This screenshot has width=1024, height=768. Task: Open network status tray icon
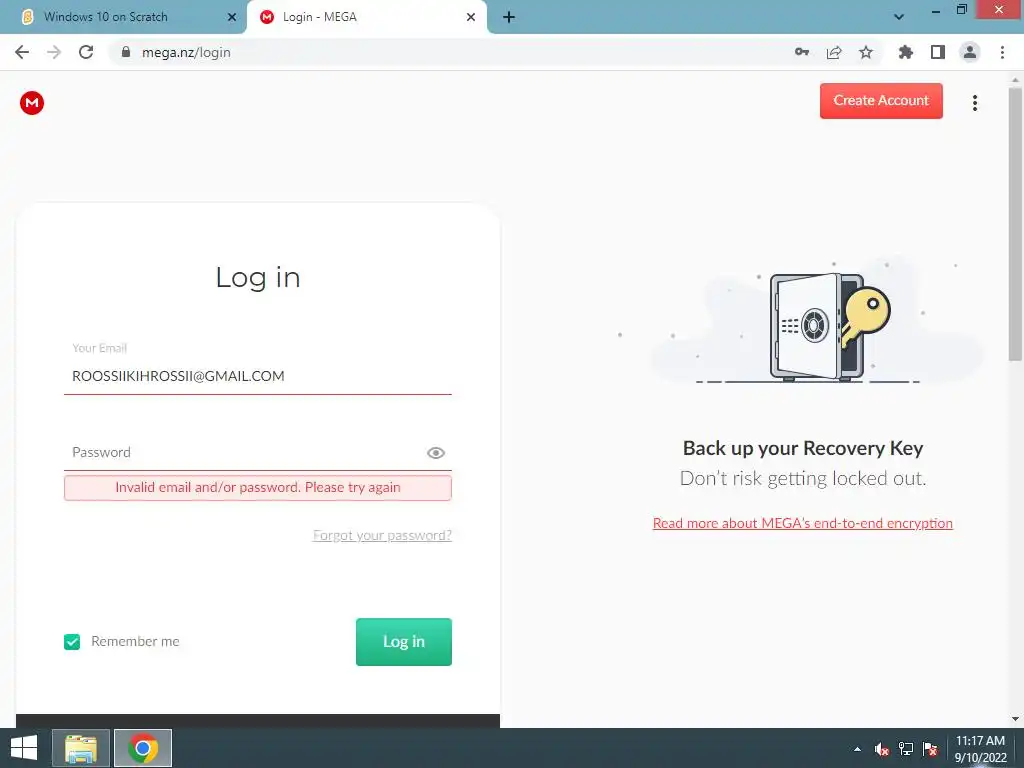tap(906, 749)
